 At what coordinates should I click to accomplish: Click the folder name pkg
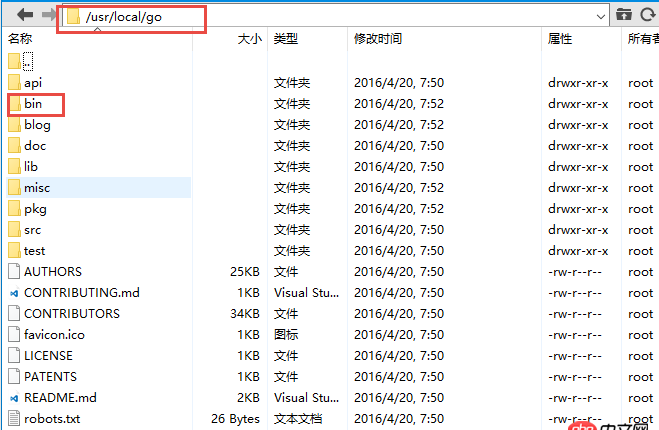35,209
